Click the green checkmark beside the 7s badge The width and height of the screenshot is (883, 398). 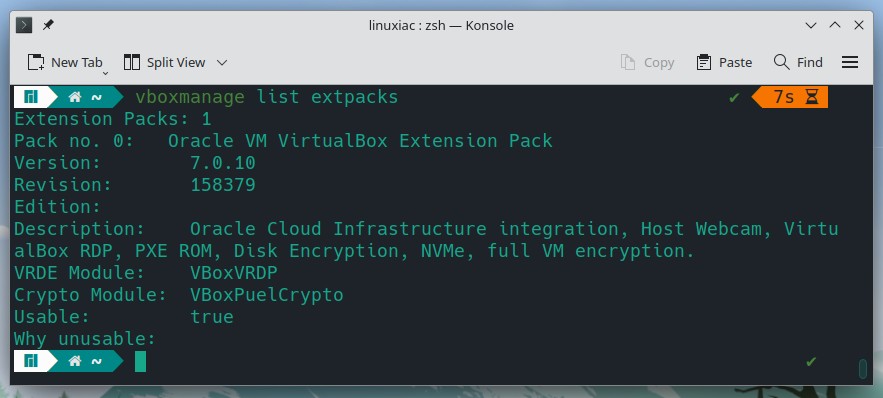click(734, 97)
